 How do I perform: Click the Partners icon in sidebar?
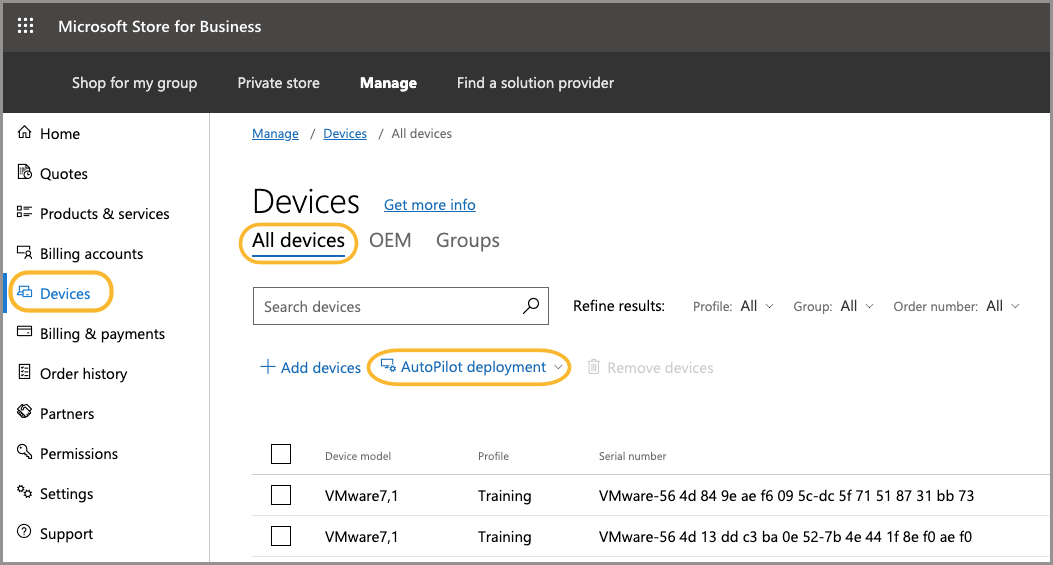pyautogui.click(x=25, y=413)
